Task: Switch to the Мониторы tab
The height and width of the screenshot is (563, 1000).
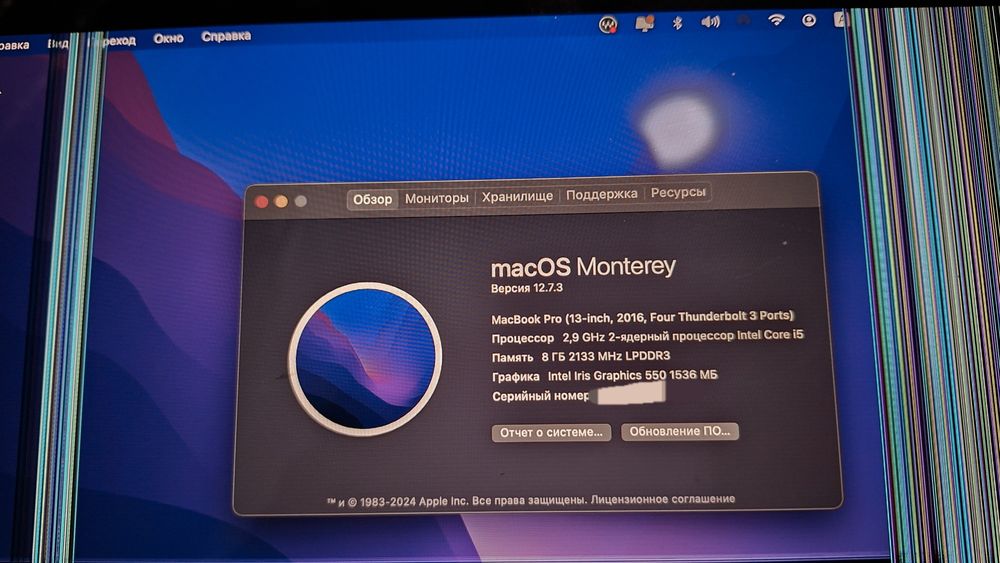Action: [x=437, y=198]
